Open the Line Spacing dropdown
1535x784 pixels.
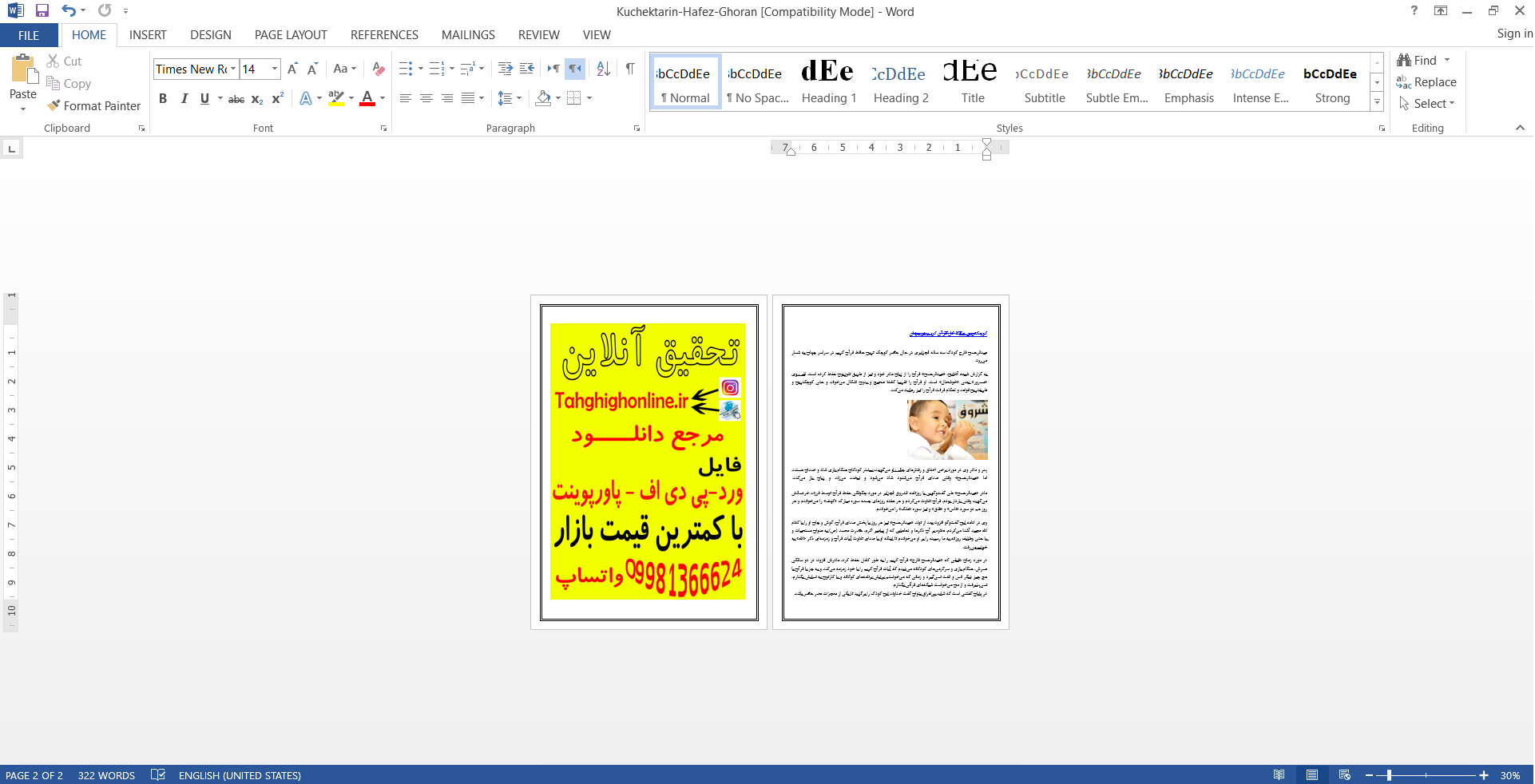click(x=510, y=98)
